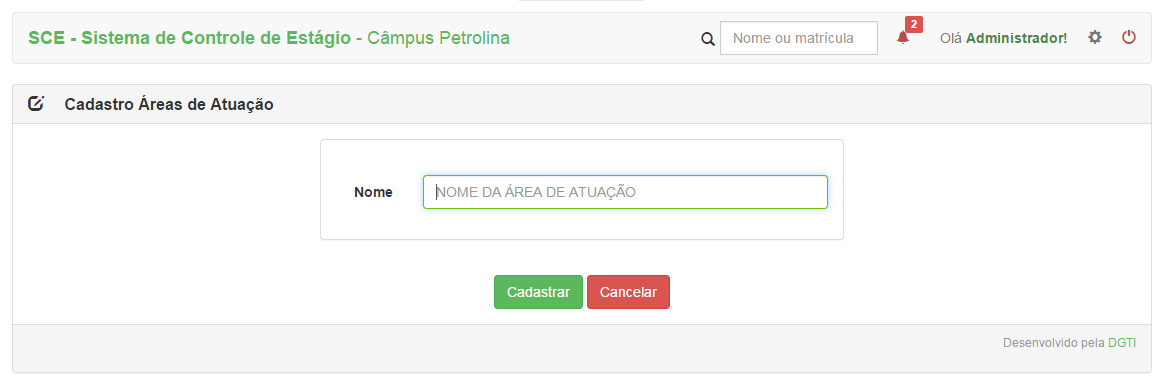The image size is (1169, 391).
Task: Select the Cadastro Áreas de Atuação heading
Action: (169, 104)
